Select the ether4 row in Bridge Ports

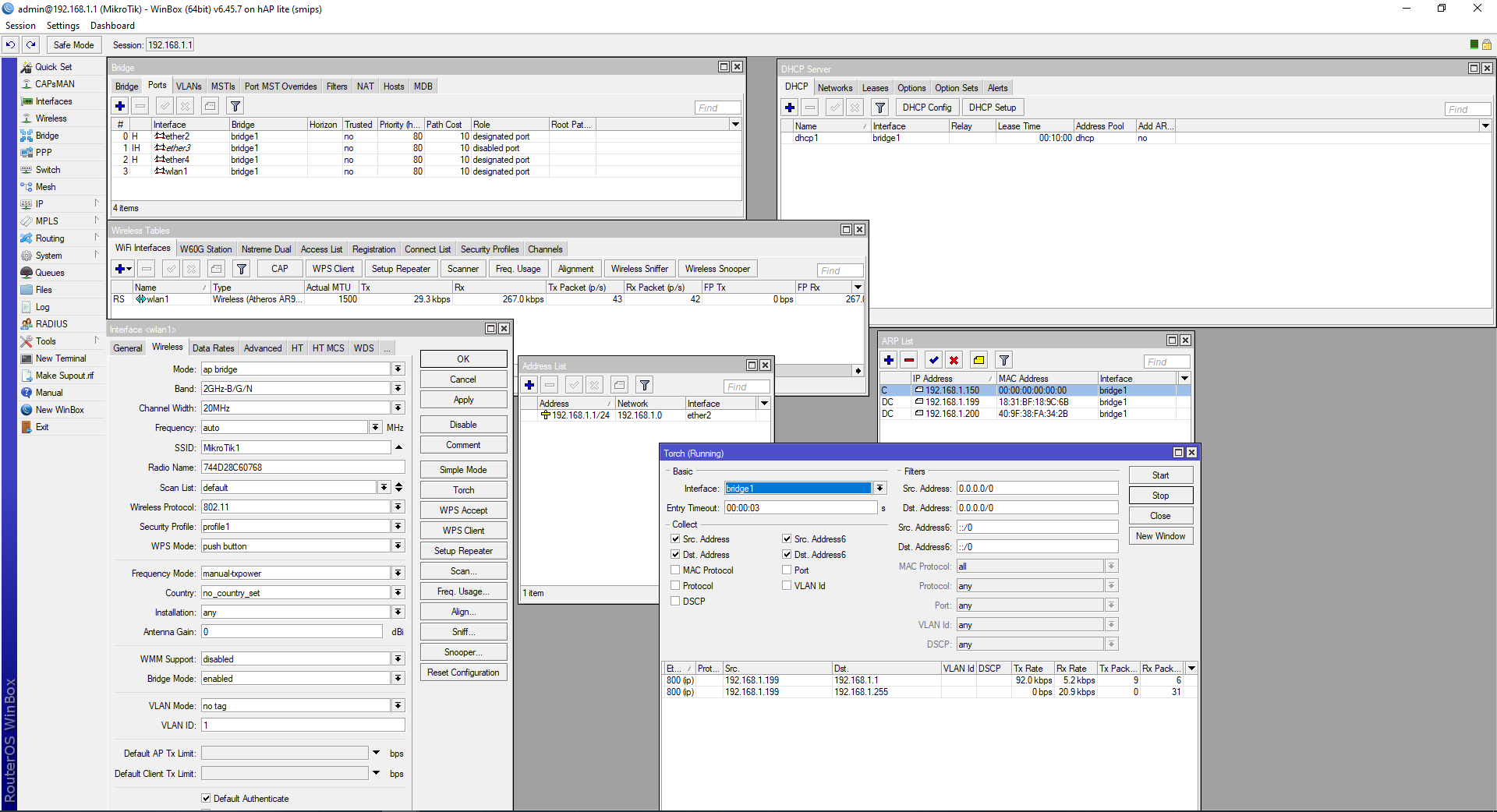coord(426,160)
